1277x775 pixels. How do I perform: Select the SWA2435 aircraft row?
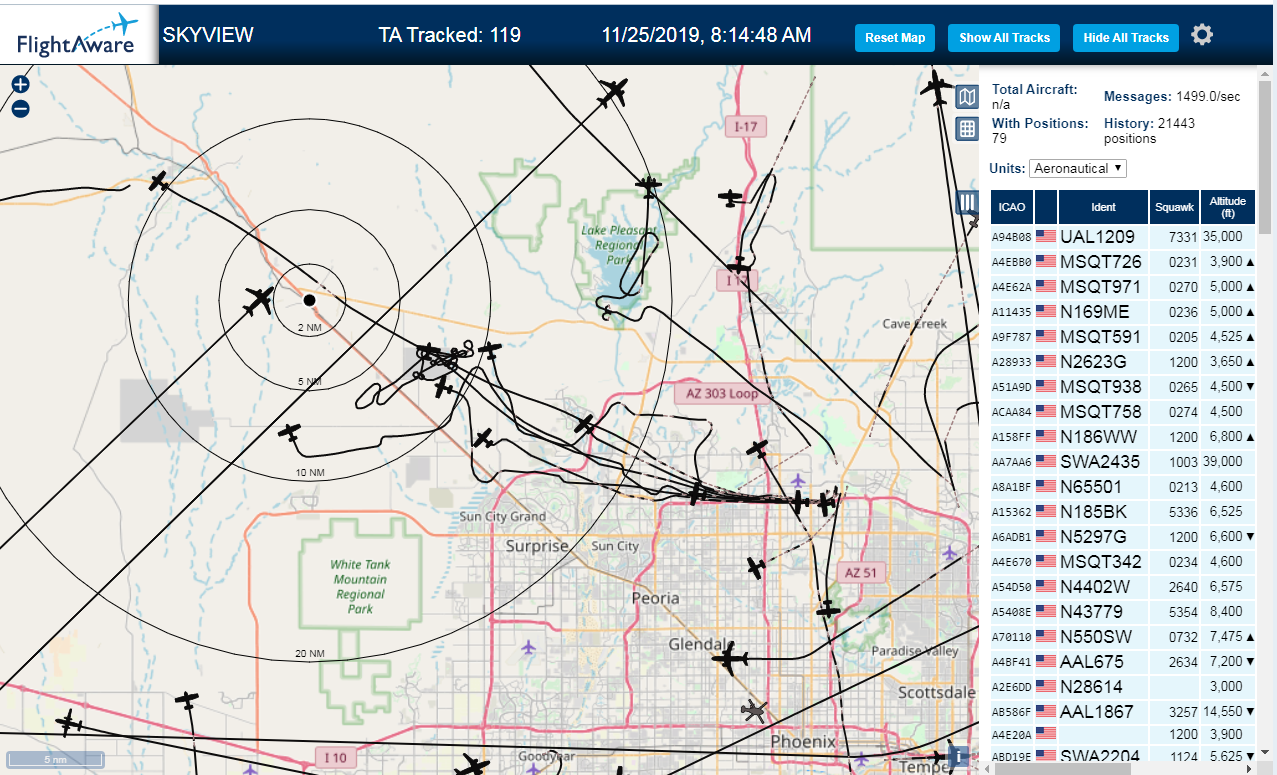pyautogui.click(x=1123, y=462)
